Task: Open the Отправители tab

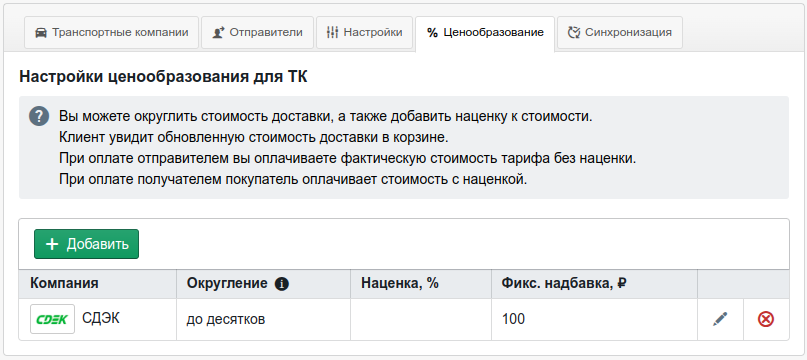Action: 257,32
